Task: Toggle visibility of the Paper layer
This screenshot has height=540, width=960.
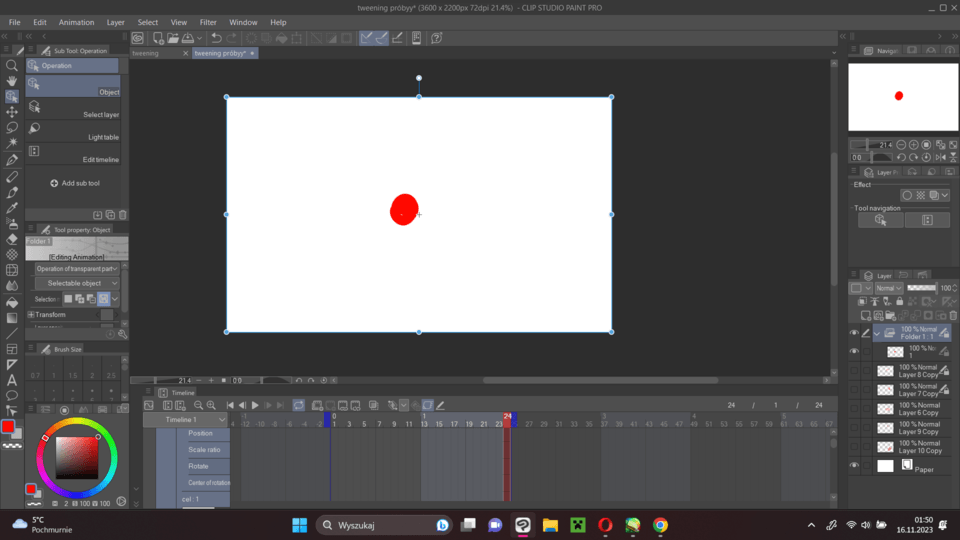Action: [854, 466]
